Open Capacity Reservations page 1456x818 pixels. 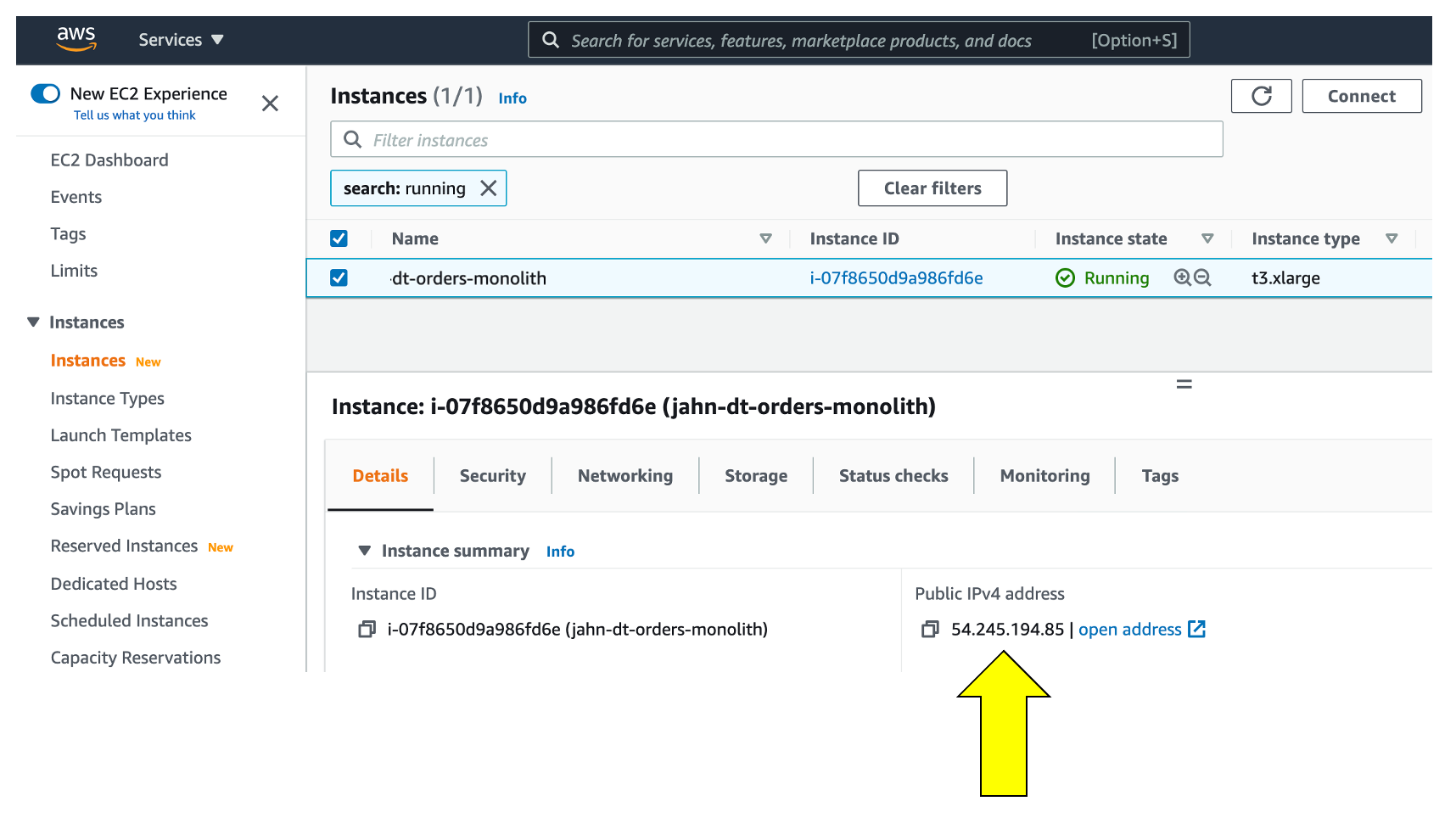tap(135, 658)
